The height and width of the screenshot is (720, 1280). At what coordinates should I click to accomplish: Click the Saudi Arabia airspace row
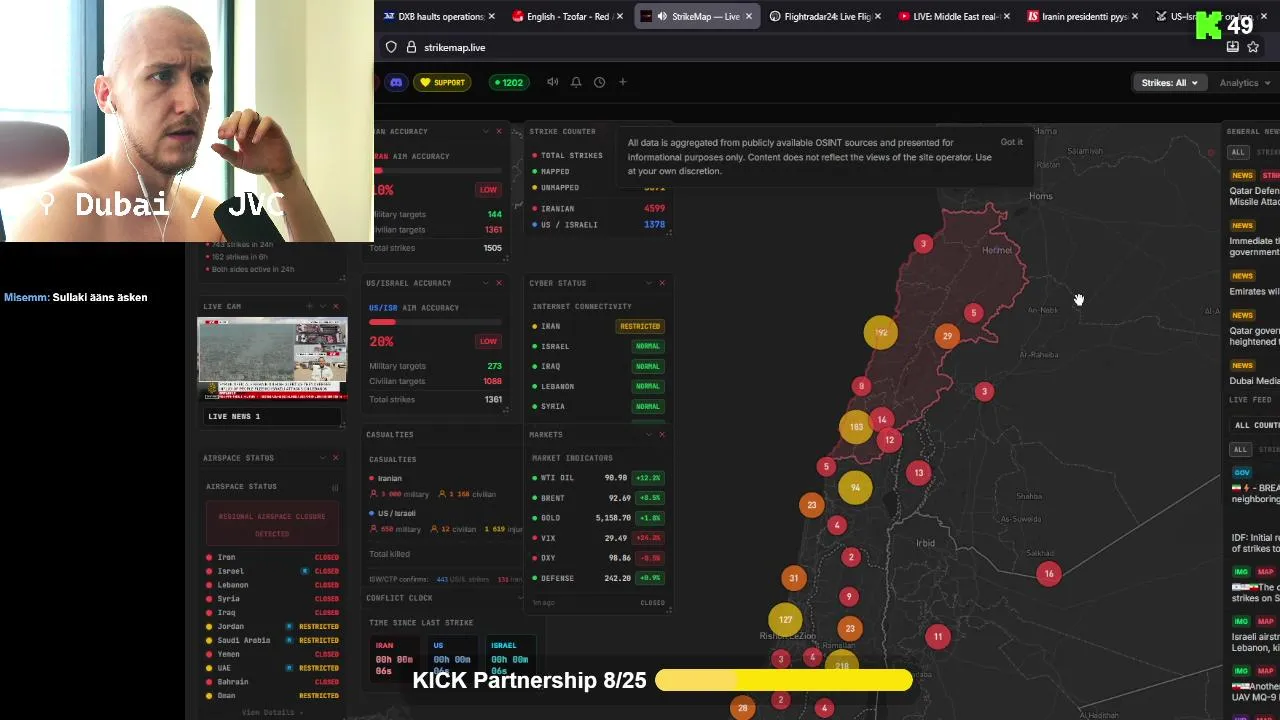272,640
